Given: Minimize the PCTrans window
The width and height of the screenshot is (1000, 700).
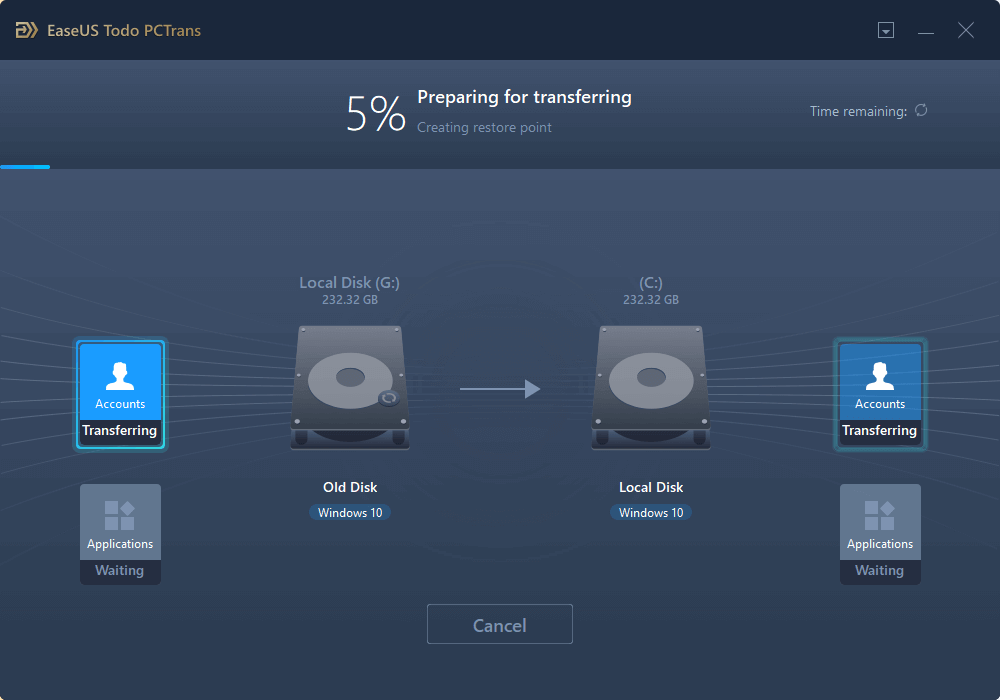Looking at the screenshot, I should [926, 31].
